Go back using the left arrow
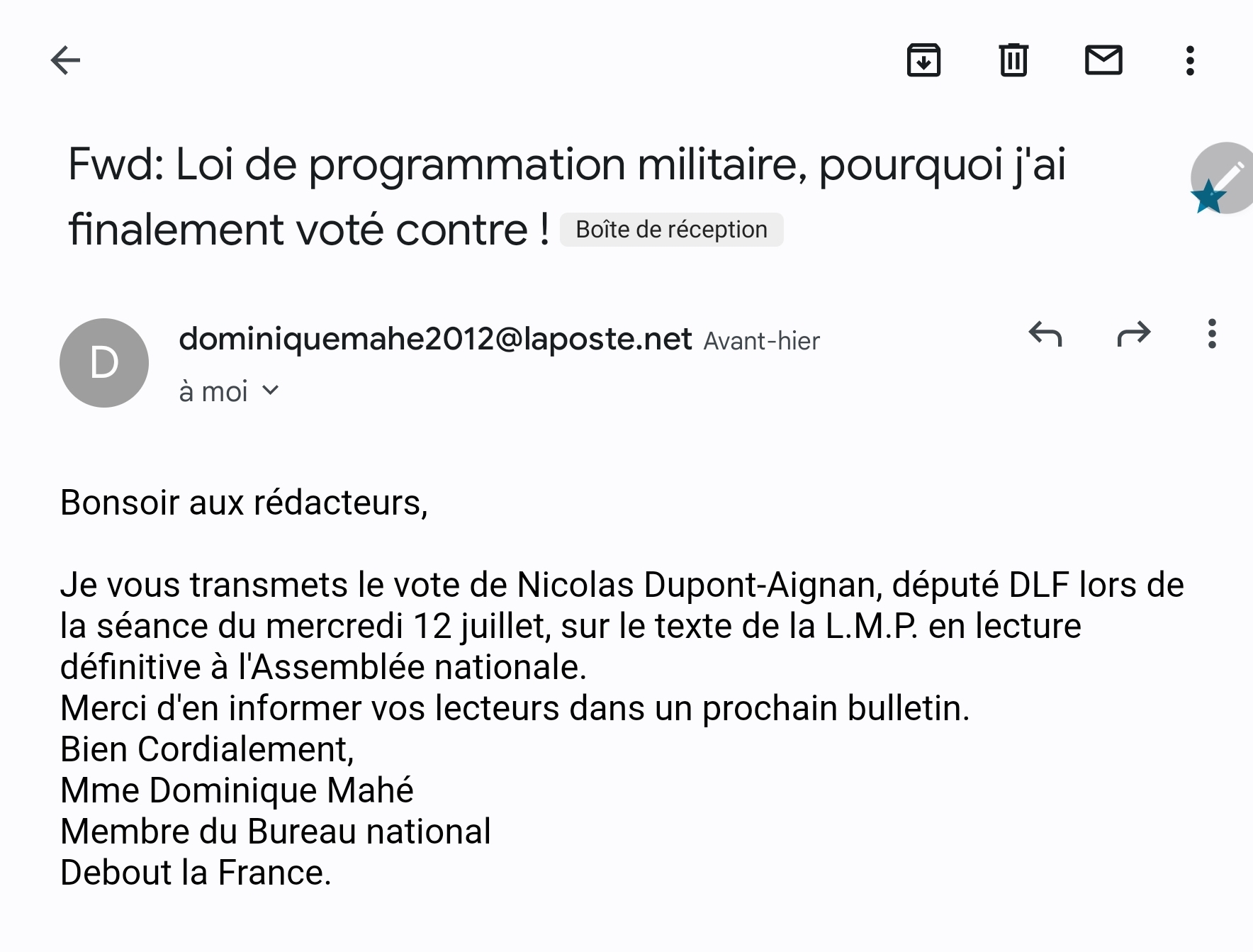Image resolution: width=1253 pixels, height=952 pixels. pos(66,60)
